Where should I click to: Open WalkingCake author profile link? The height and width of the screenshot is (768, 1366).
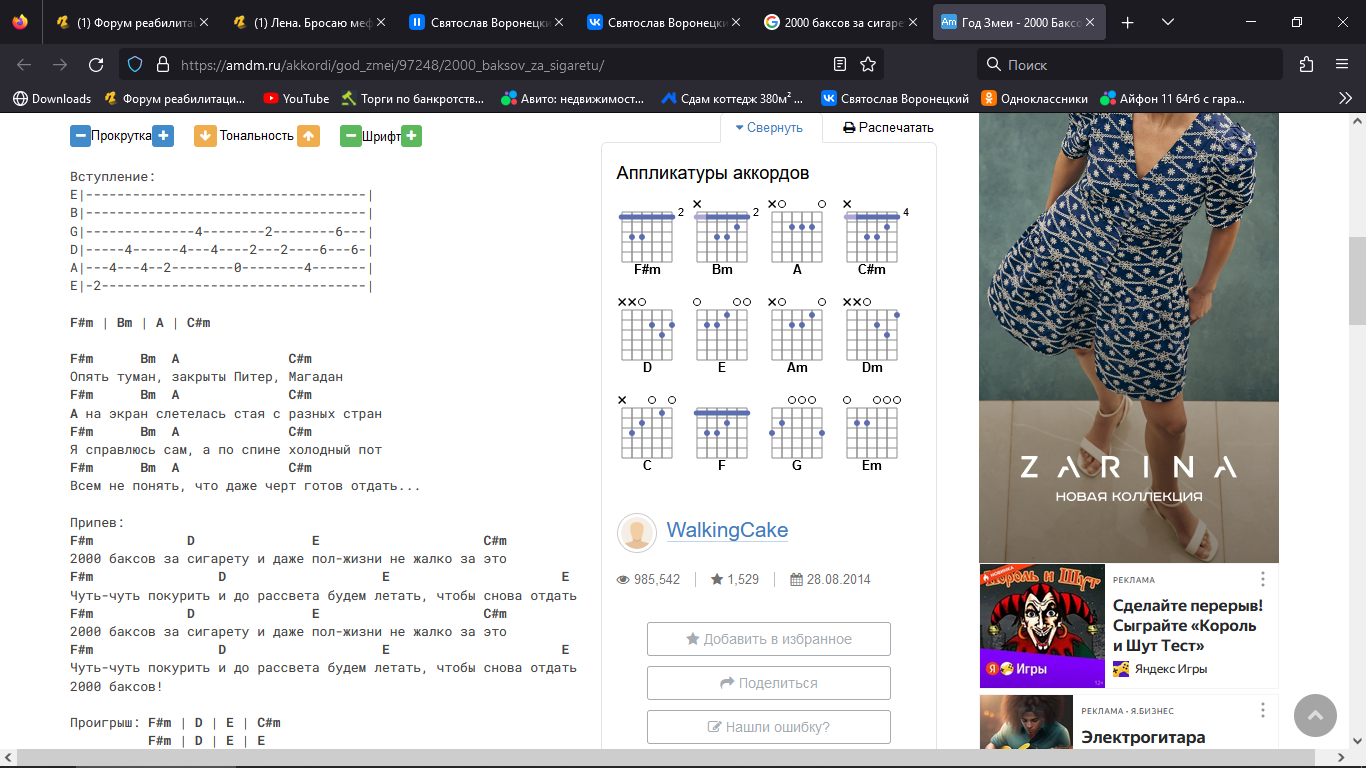pyautogui.click(x=727, y=531)
